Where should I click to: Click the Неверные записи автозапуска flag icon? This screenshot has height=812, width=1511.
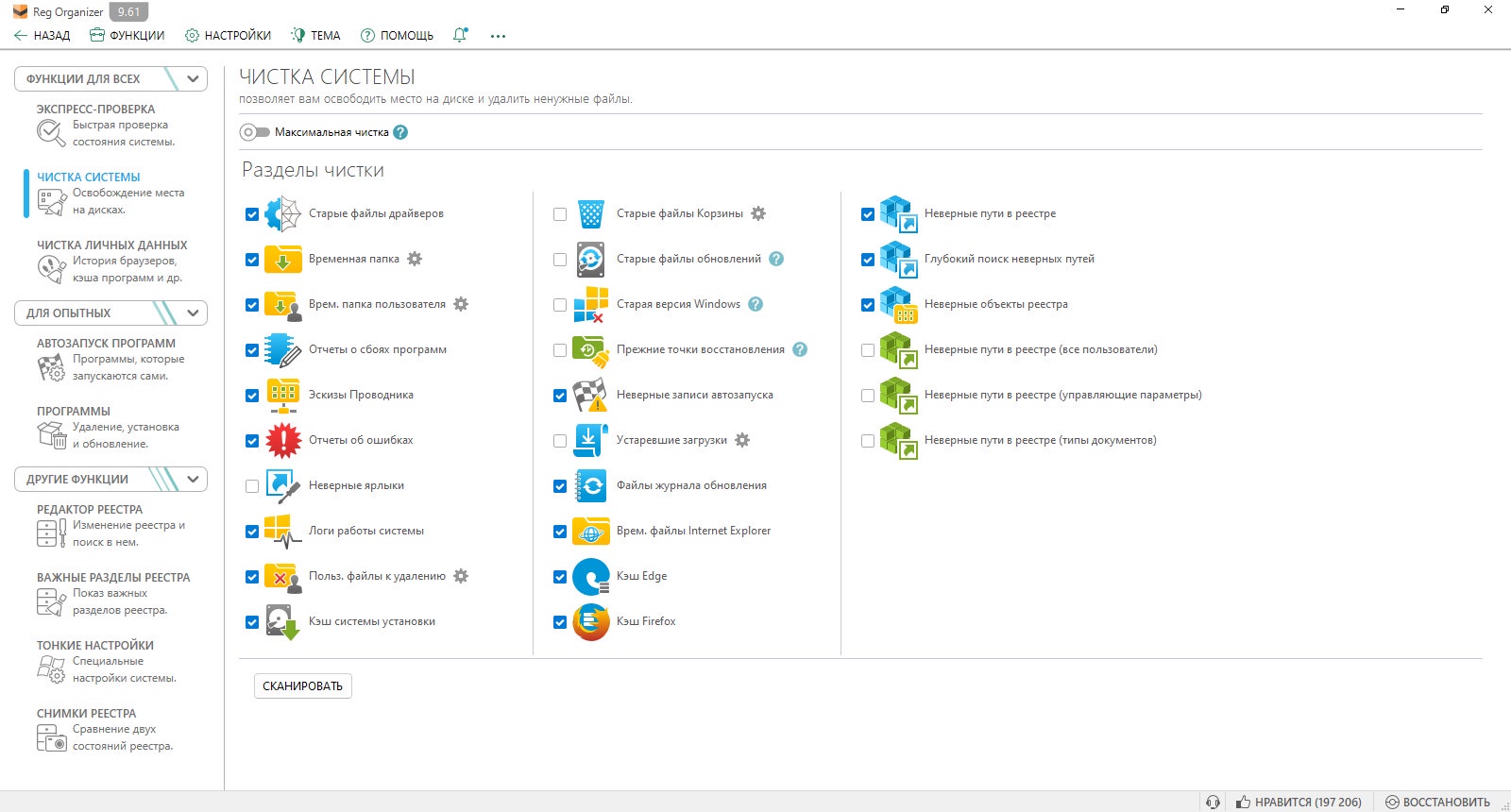(x=591, y=395)
